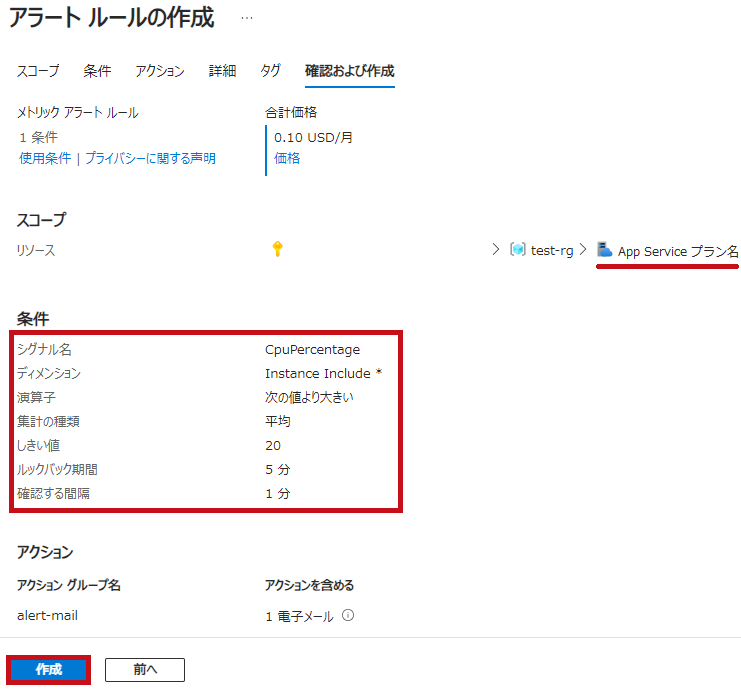Click the ルックバック期間 label
741x691 pixels.
coord(57,469)
